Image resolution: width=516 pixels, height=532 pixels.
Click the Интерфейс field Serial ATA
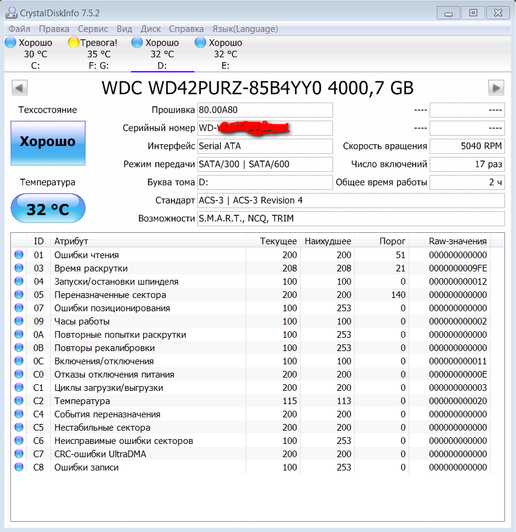coord(265,146)
